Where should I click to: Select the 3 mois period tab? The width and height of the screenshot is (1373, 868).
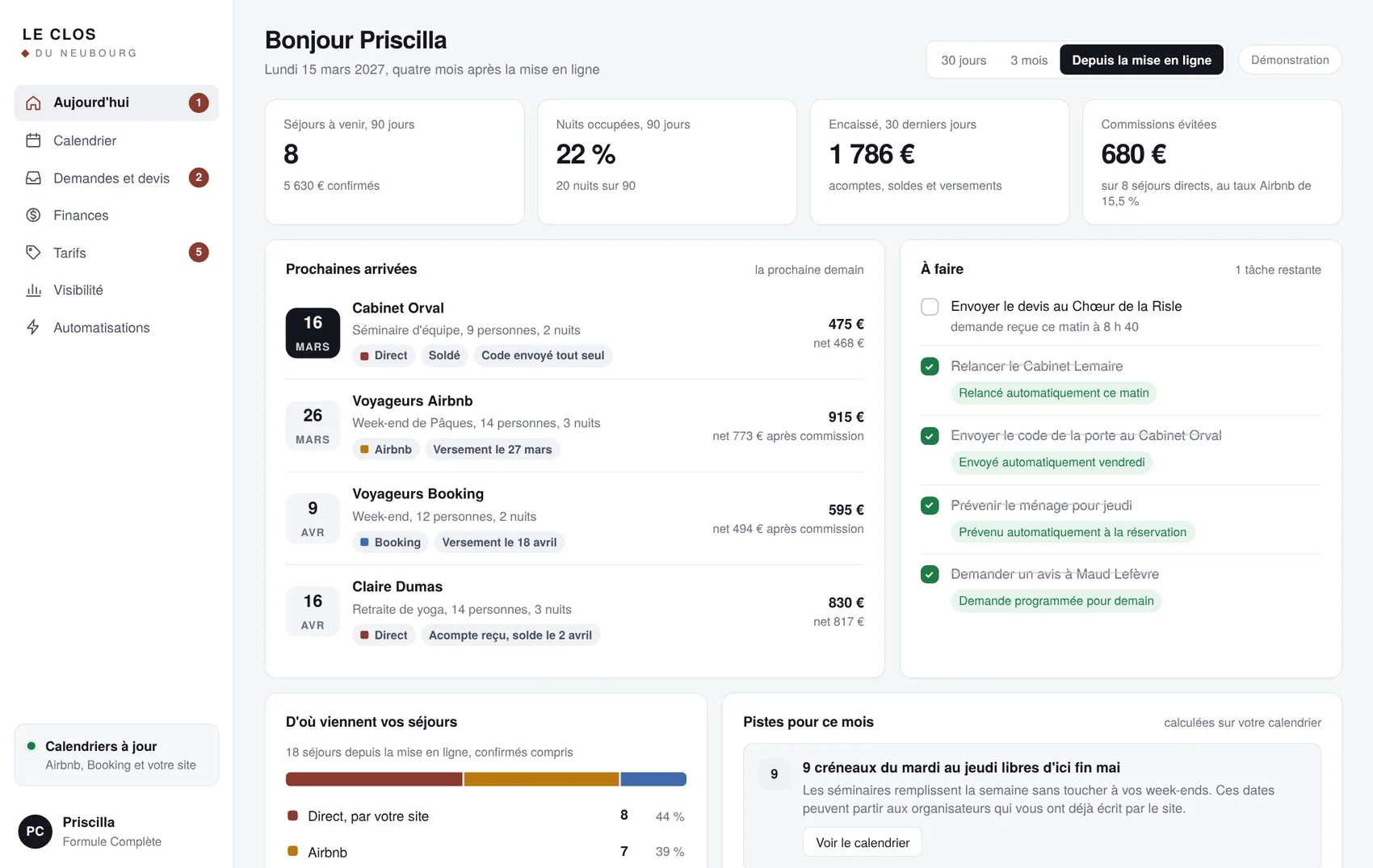coord(1029,61)
